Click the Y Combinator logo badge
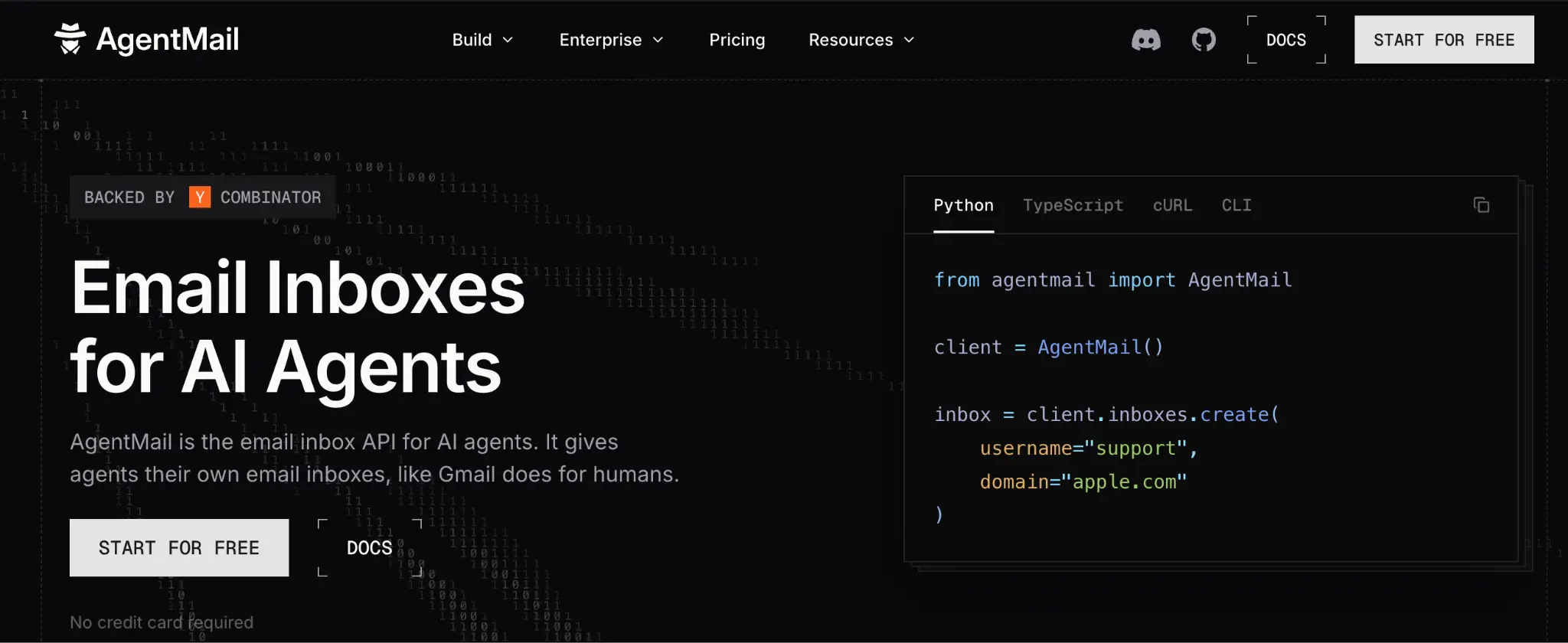 (200, 197)
